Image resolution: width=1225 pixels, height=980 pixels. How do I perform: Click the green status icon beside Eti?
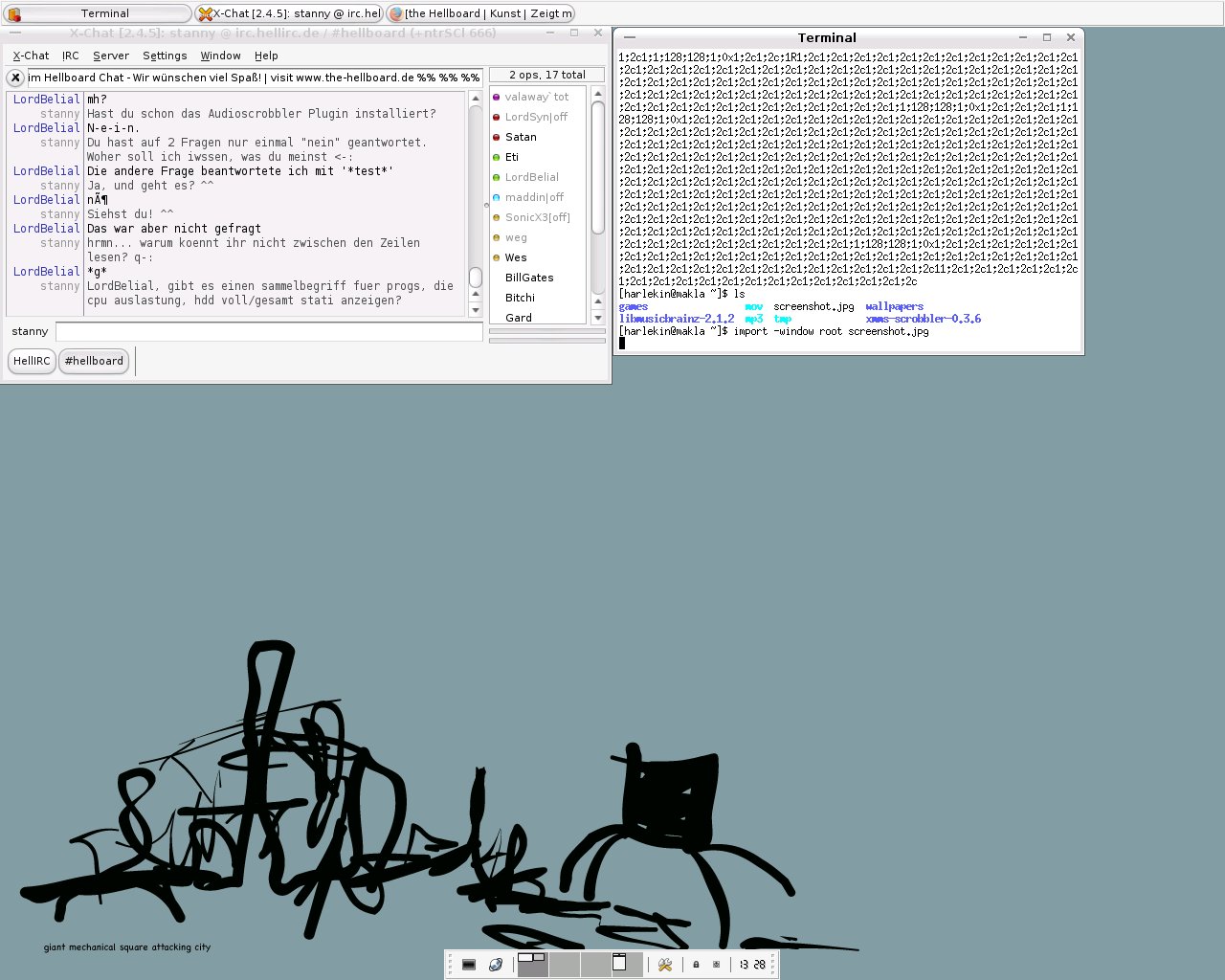(496, 157)
